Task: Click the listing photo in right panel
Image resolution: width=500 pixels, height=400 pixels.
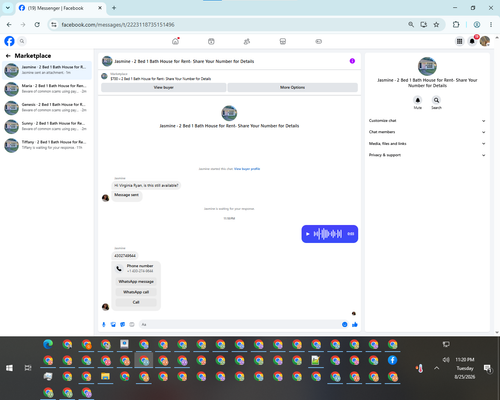Action: [427, 66]
